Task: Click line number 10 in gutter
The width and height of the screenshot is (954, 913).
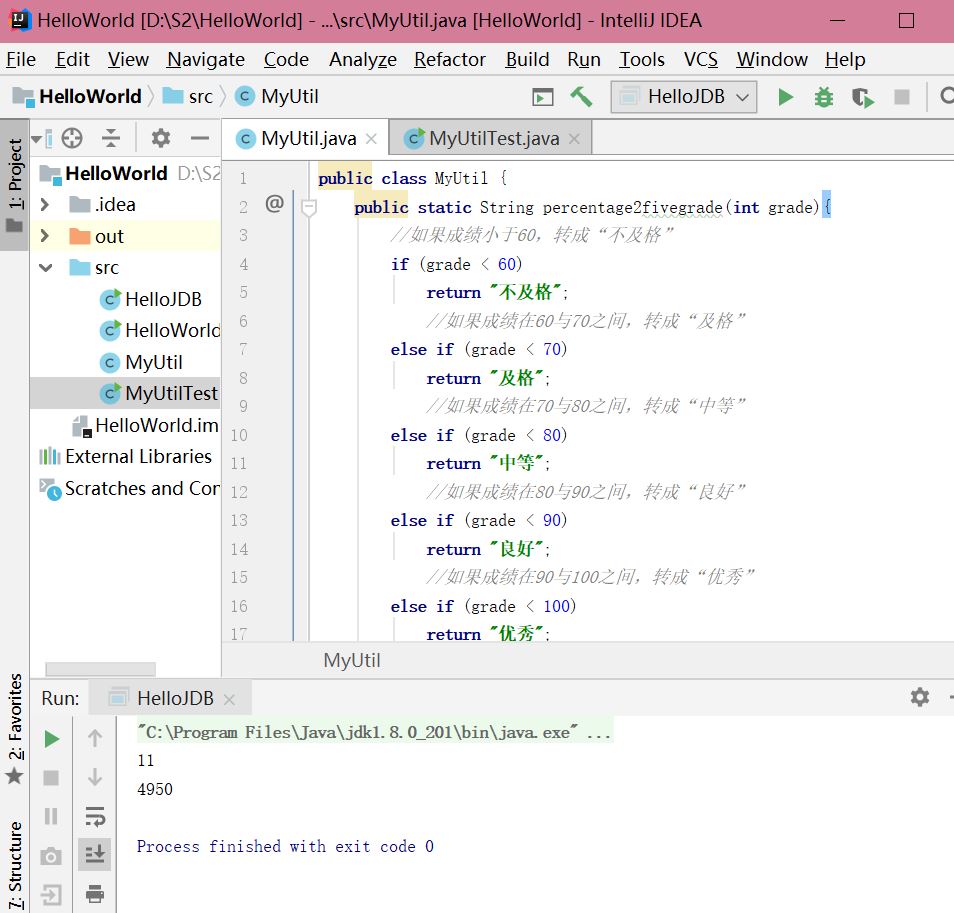Action: pos(239,436)
